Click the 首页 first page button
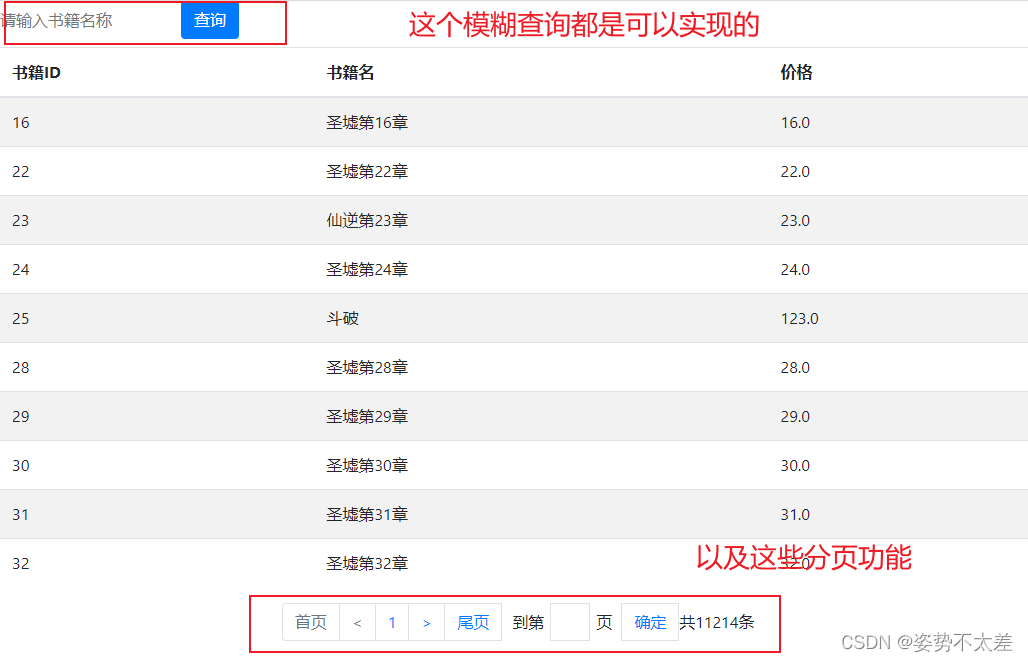This screenshot has width=1028, height=662. click(310, 622)
